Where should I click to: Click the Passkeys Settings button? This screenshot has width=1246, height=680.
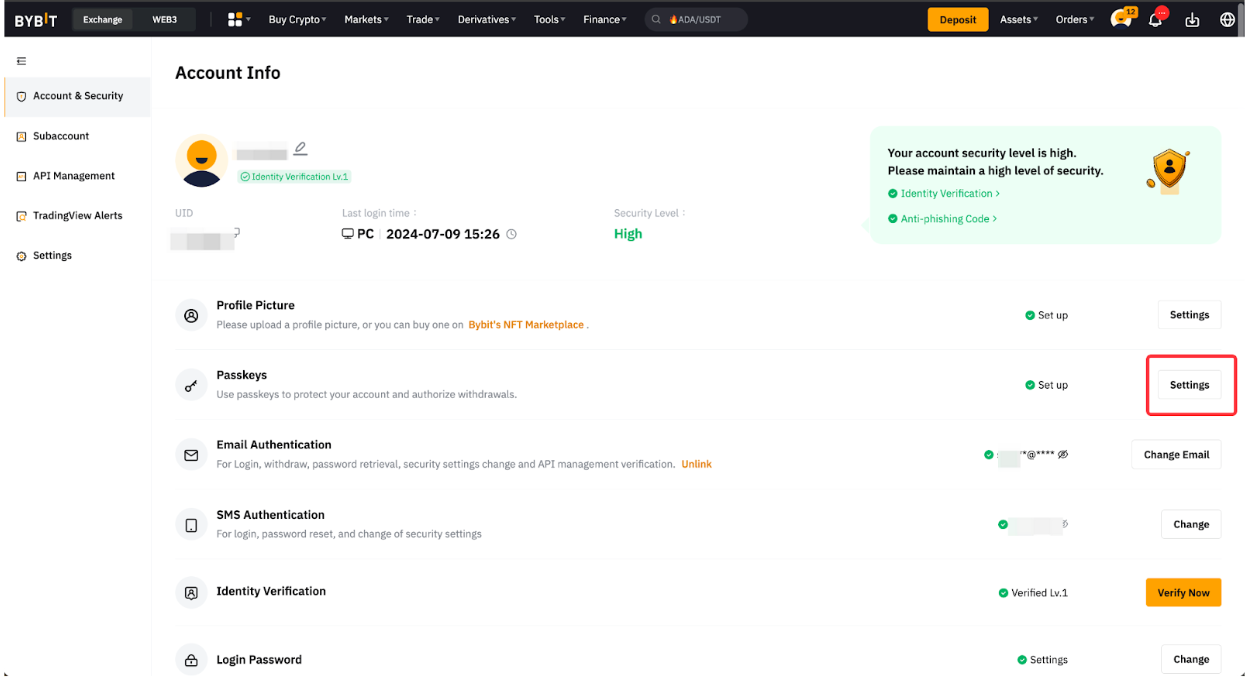[1189, 385]
